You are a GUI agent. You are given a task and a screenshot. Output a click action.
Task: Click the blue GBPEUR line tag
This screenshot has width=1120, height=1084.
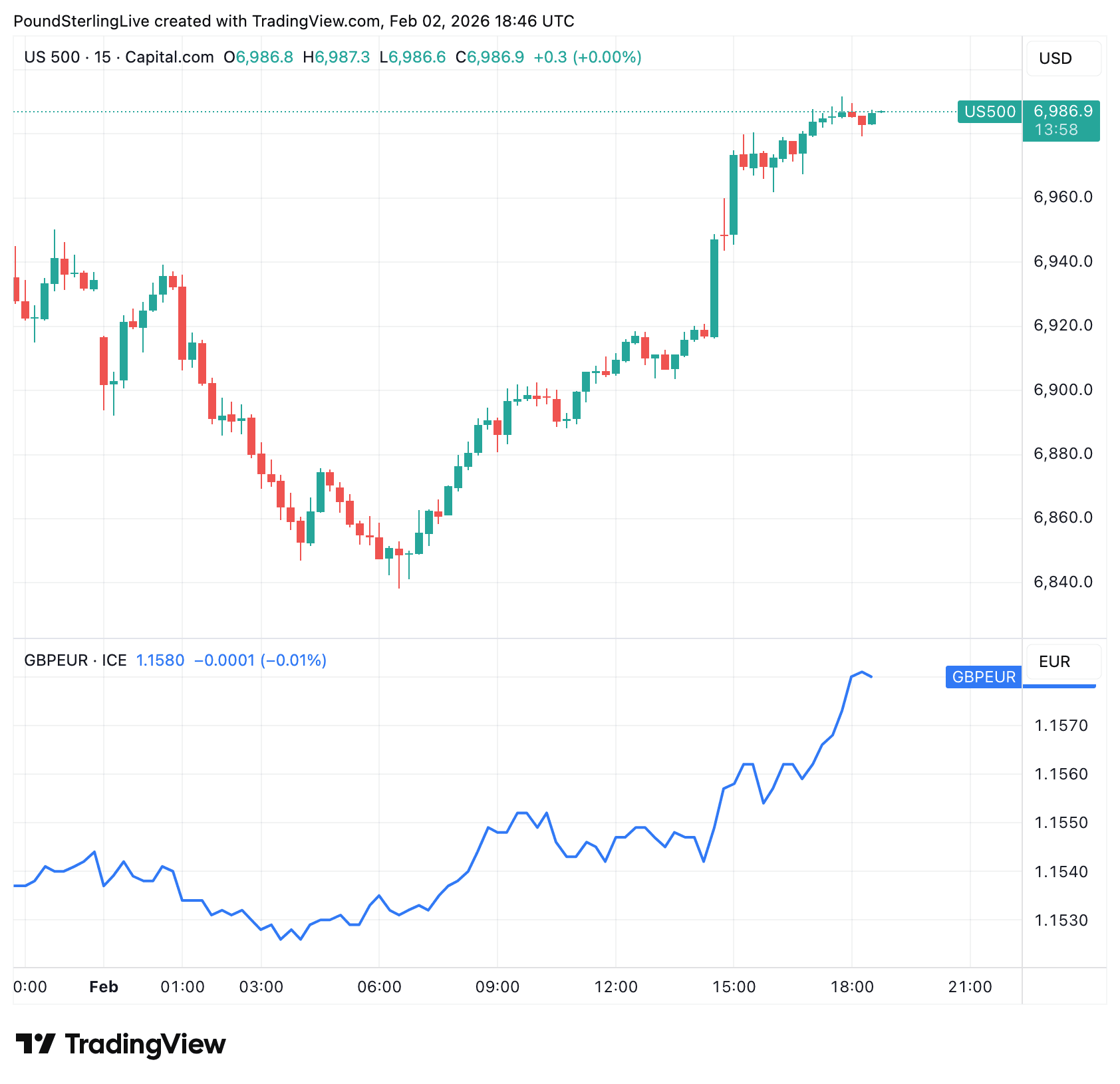[x=983, y=677]
